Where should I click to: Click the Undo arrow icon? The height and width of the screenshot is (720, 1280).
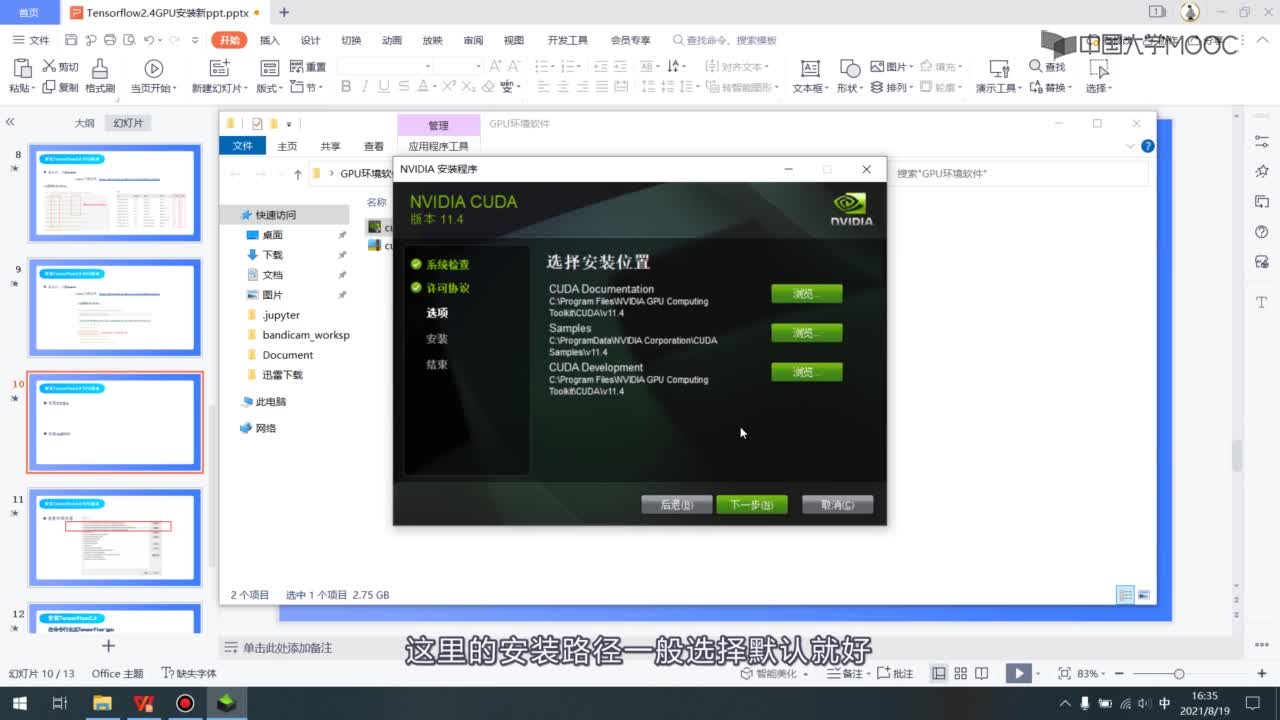tap(149, 40)
